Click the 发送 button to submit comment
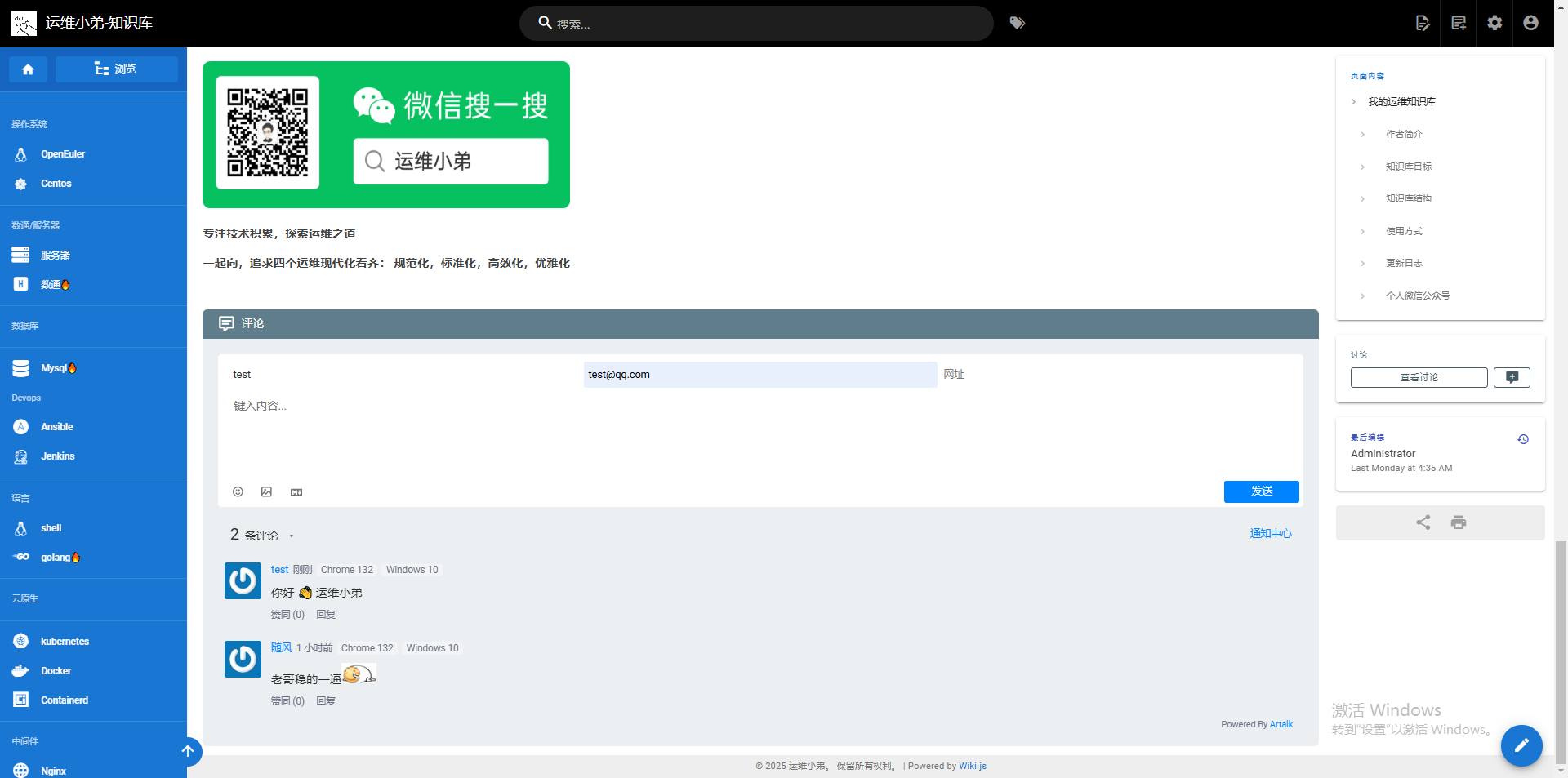 (x=1261, y=491)
